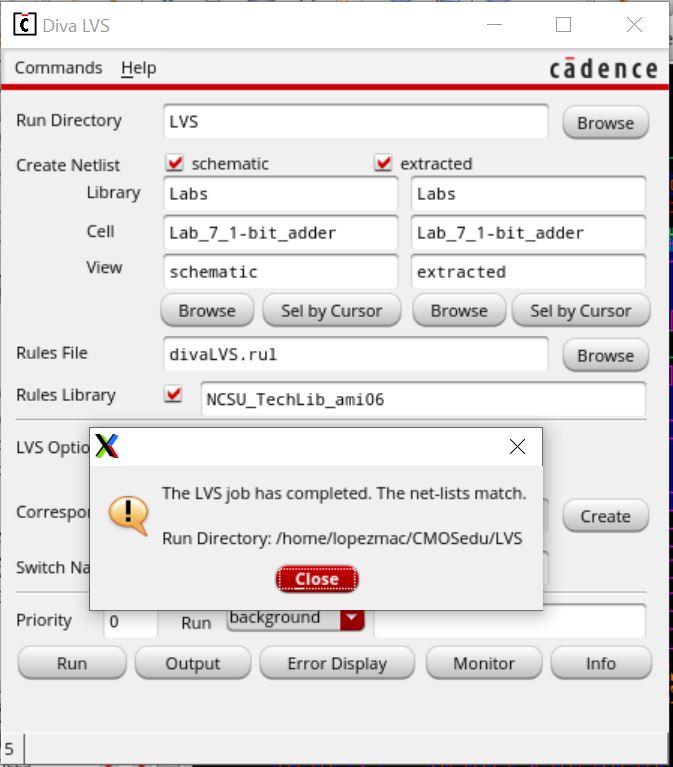The image size is (673, 767).
Task: Click the status bar number 5
Action: 9,749
